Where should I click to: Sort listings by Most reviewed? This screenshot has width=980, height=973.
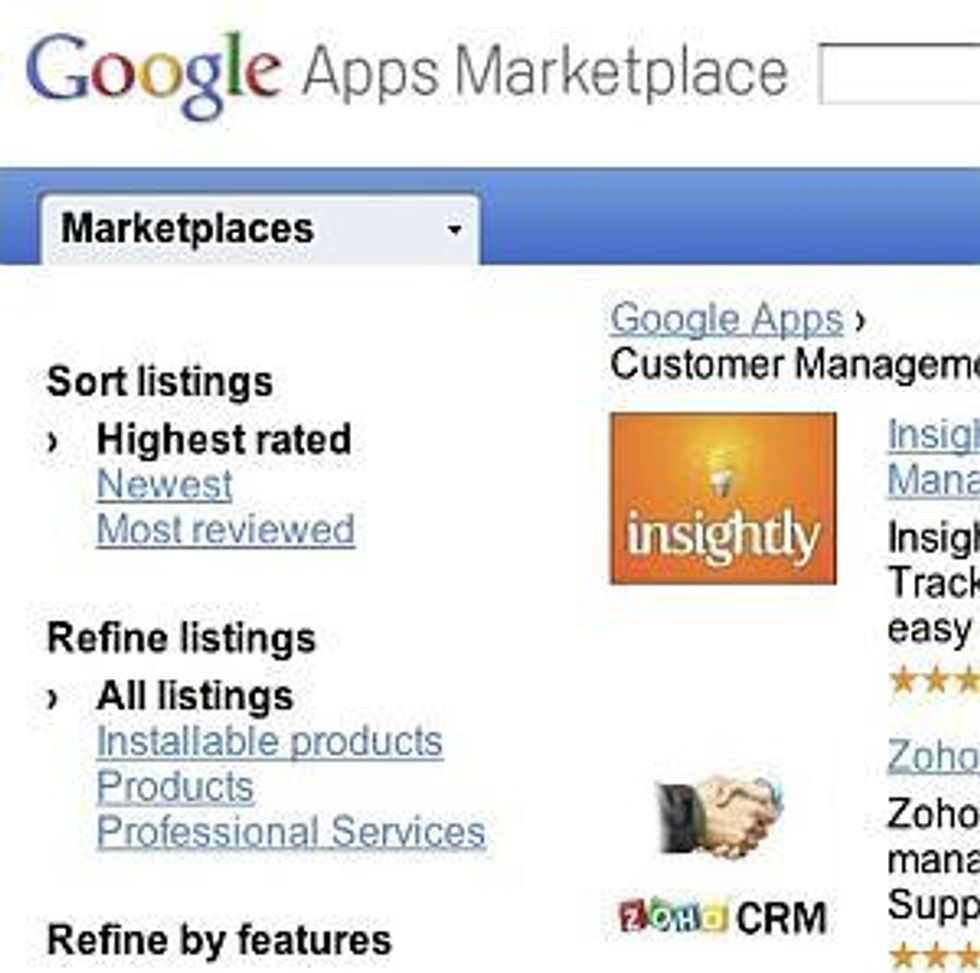(x=225, y=530)
